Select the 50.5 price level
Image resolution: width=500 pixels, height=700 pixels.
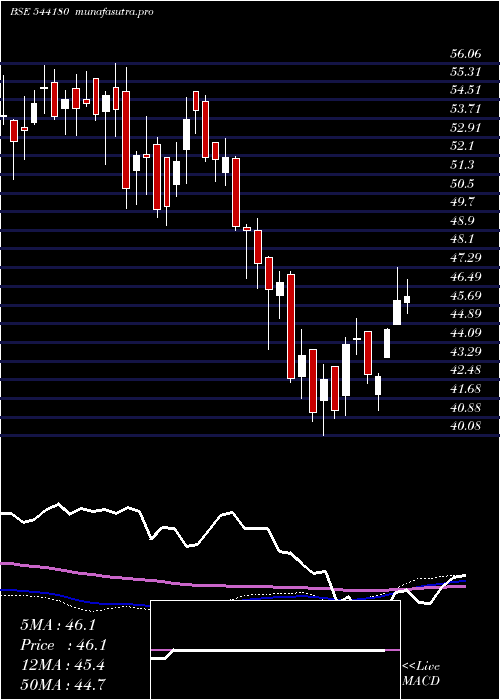point(462,183)
